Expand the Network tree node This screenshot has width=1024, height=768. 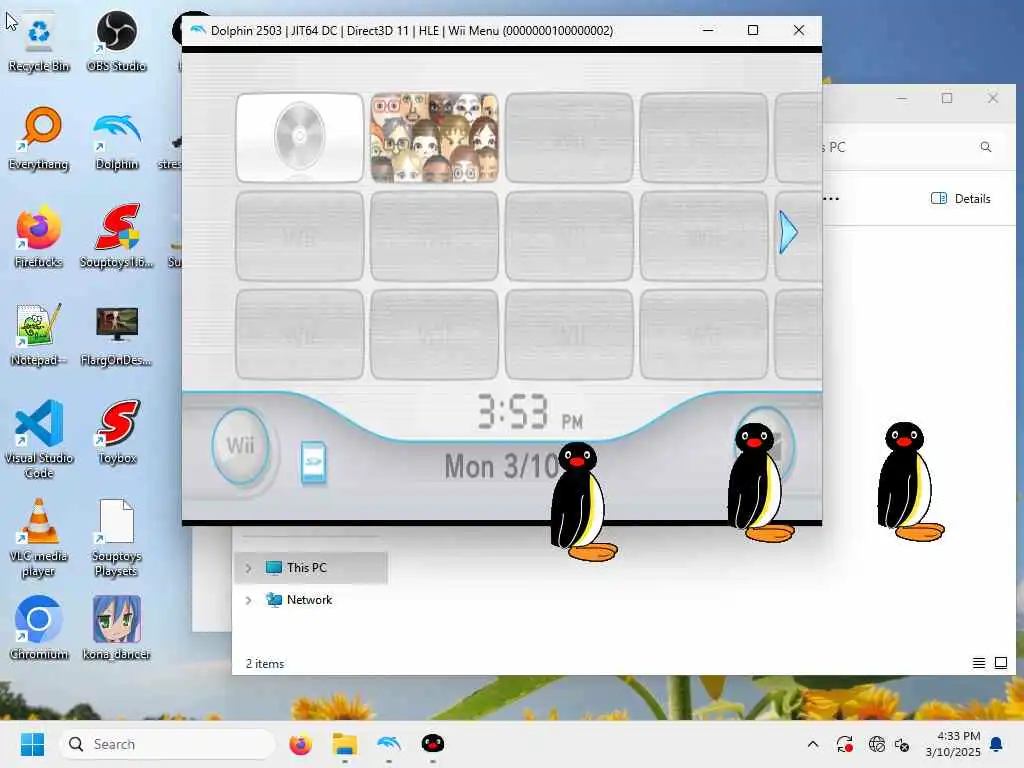point(248,600)
